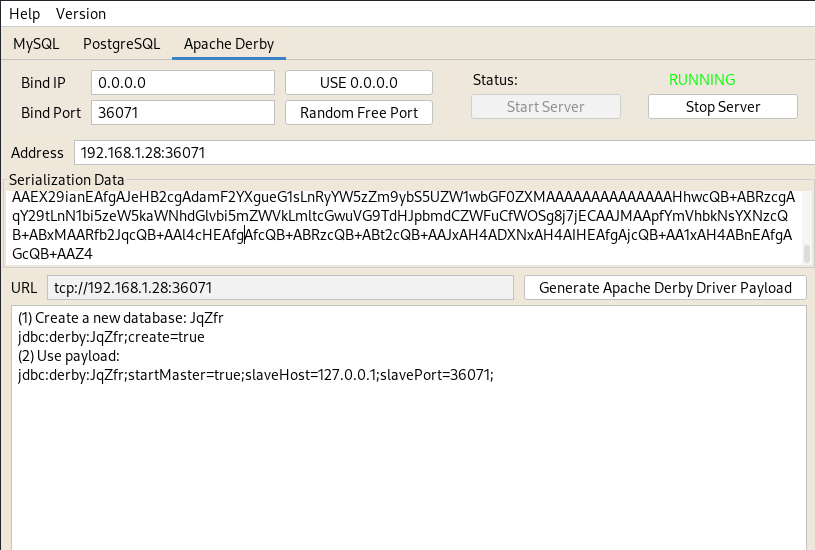
Task: Click the 'Bind Port' label
Action: point(51,113)
